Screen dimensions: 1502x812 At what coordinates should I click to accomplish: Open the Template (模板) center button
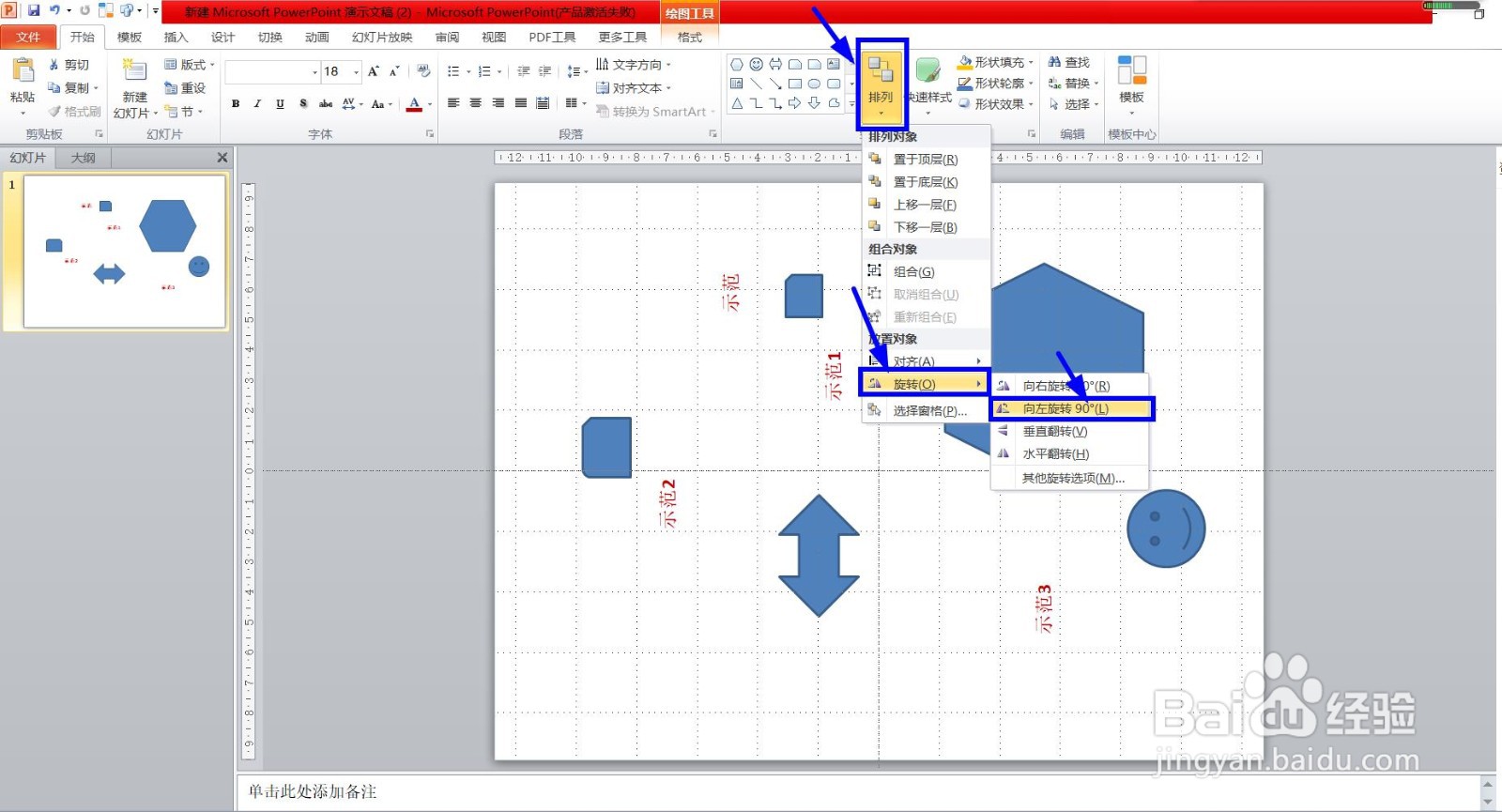(1131, 84)
